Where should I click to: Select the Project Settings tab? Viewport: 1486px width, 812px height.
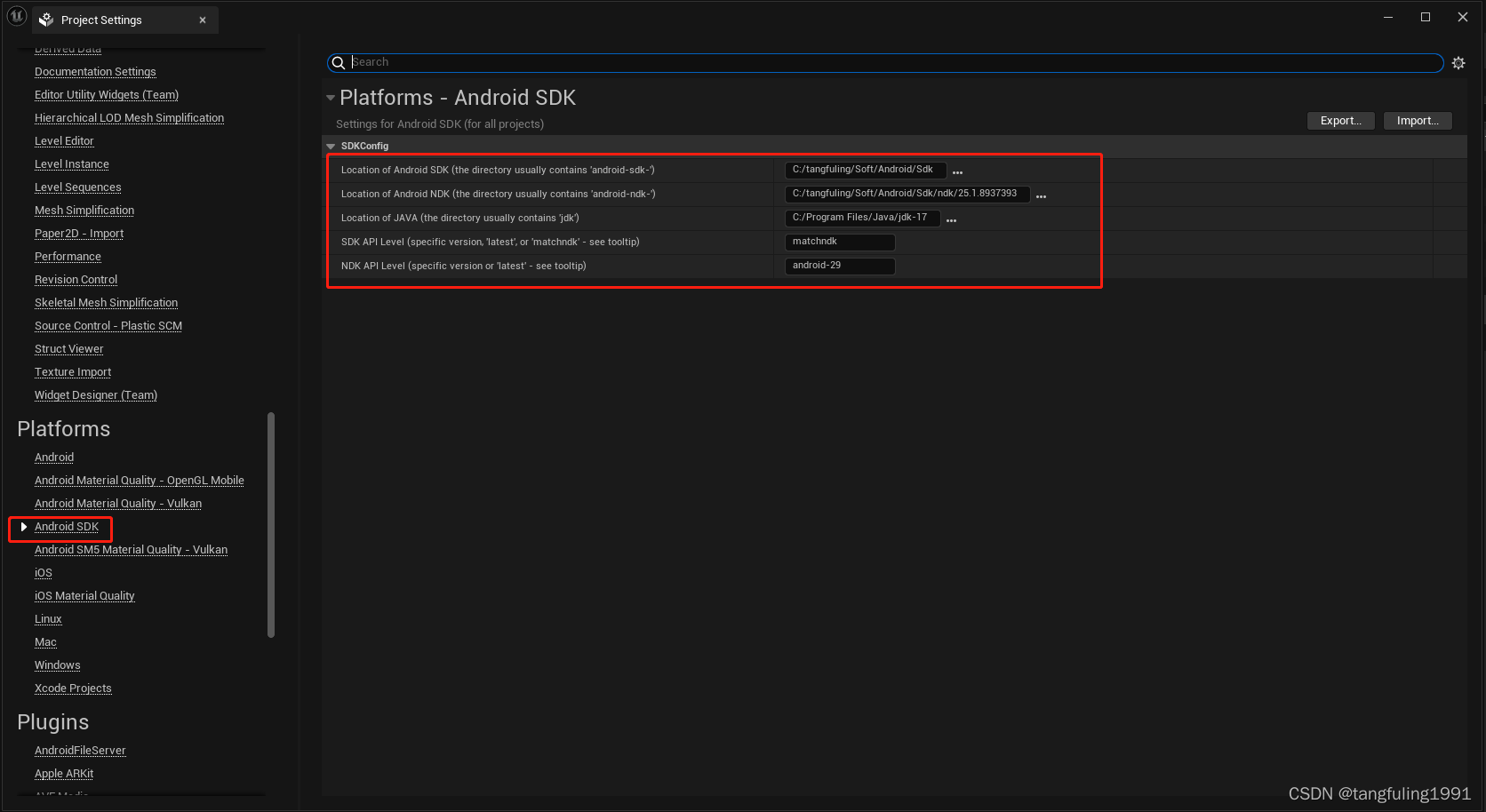(x=125, y=20)
